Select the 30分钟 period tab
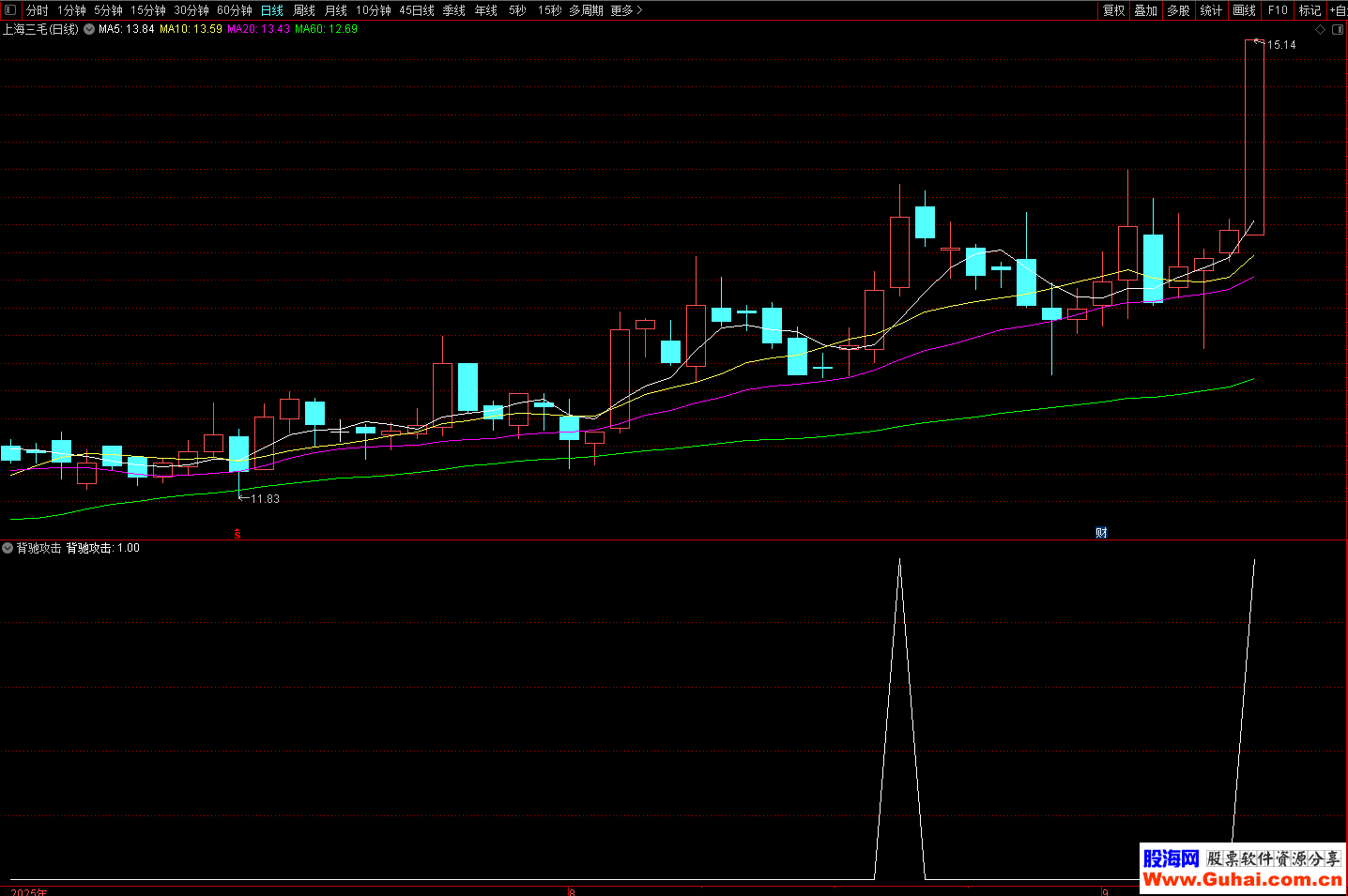Viewport: 1348px width, 896px height. 191,10
